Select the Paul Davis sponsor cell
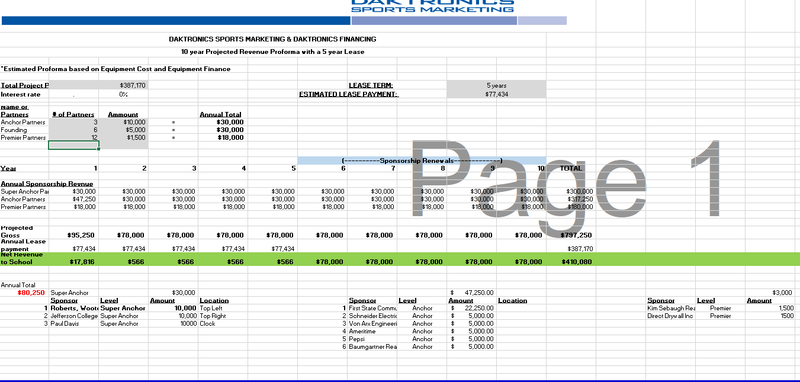The width and height of the screenshot is (800, 382). 73,324
